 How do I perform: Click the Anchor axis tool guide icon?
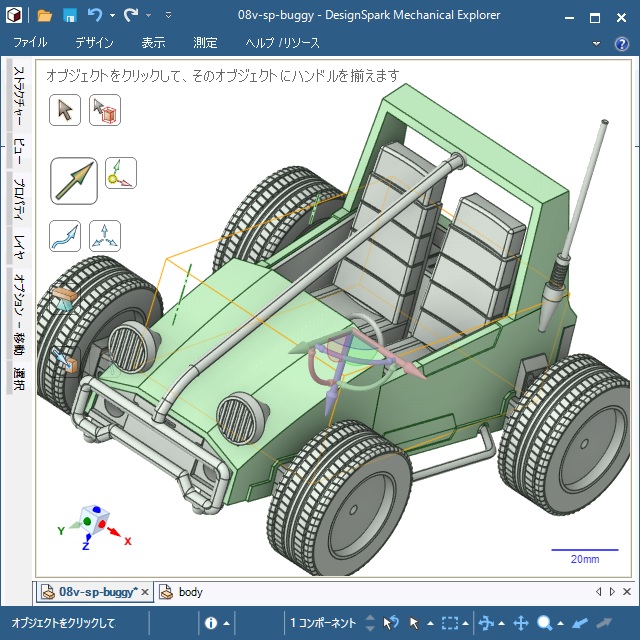click(120, 173)
